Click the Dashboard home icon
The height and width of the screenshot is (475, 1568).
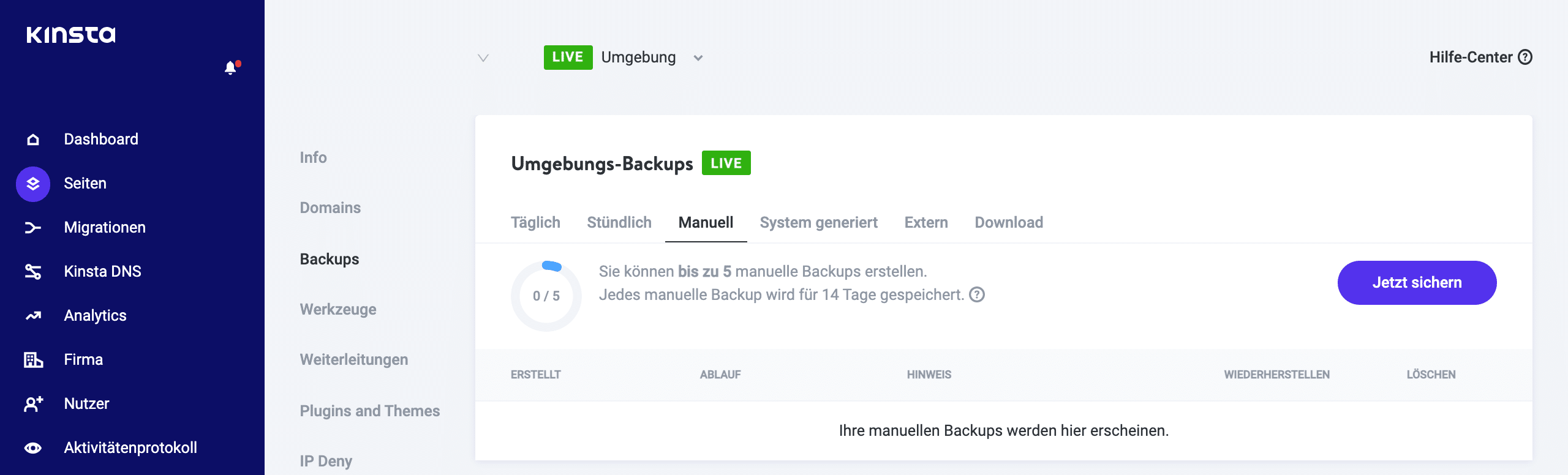33,140
